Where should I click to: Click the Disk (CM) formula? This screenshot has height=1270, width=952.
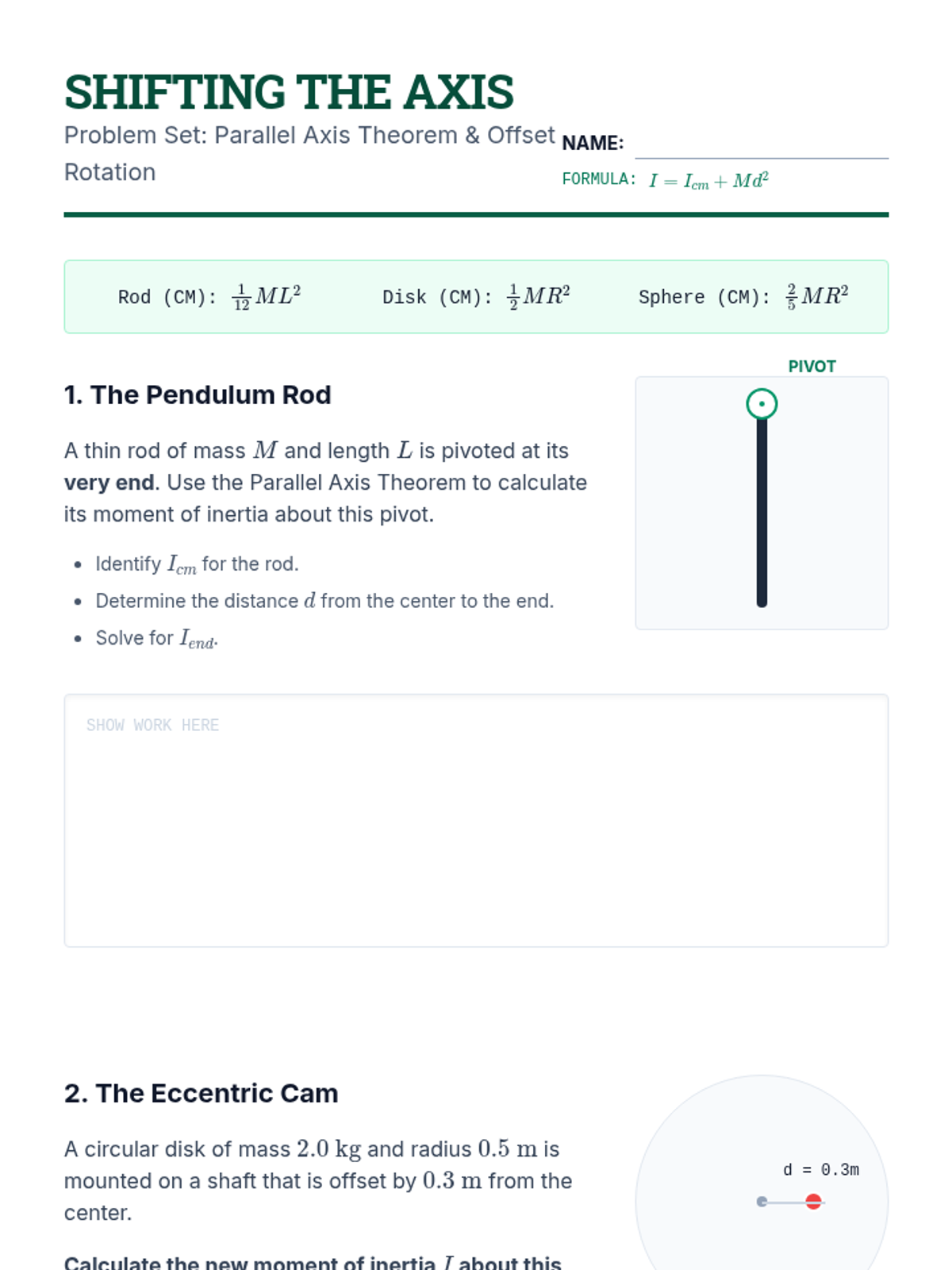click(x=476, y=297)
